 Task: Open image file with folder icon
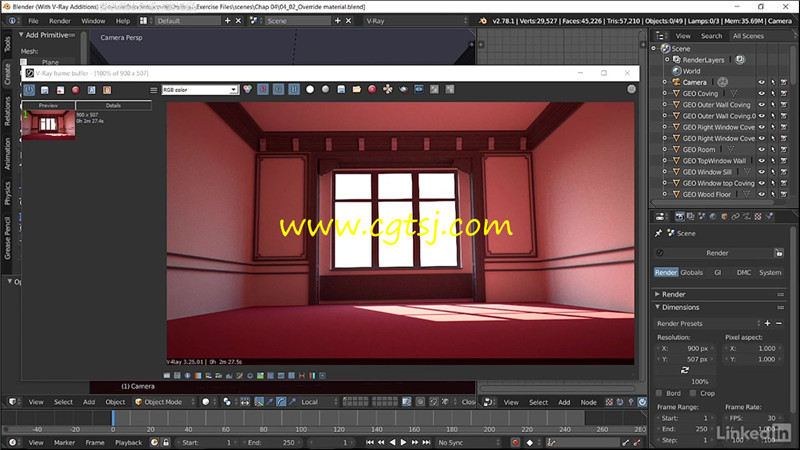pos(357,89)
